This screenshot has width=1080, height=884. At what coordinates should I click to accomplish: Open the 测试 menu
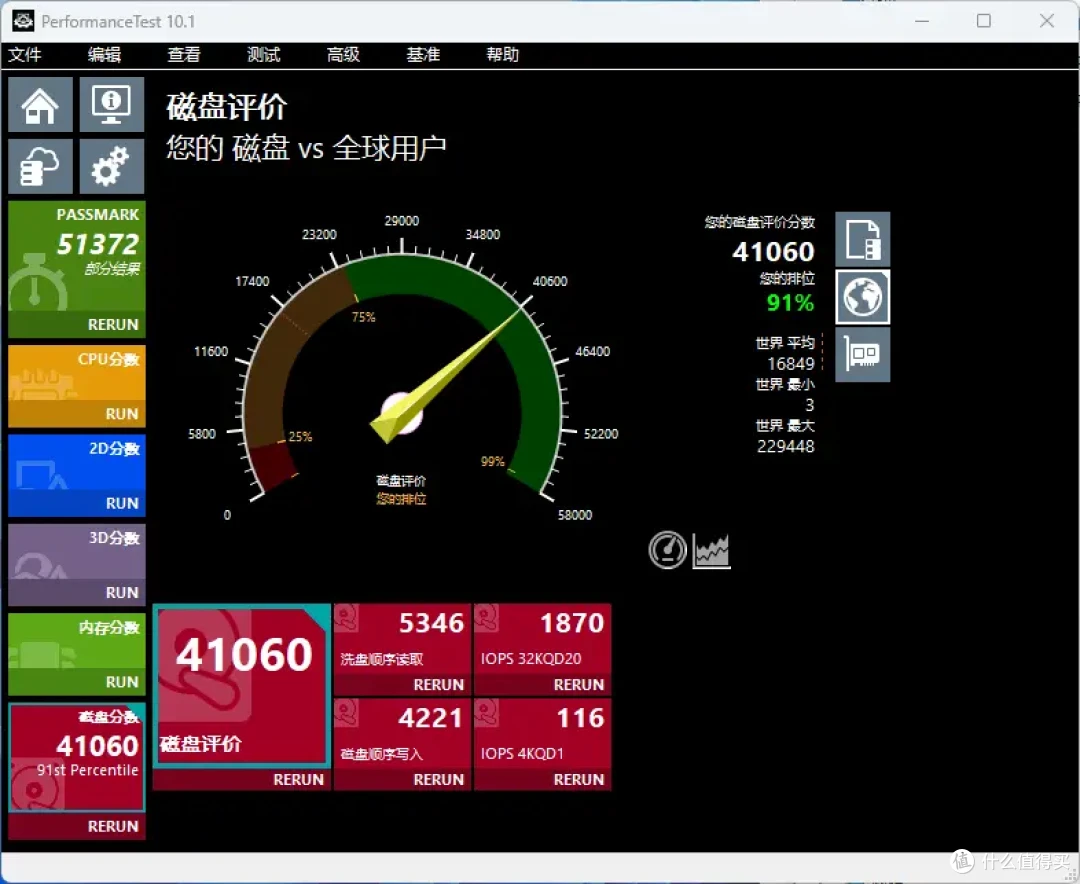coord(263,55)
